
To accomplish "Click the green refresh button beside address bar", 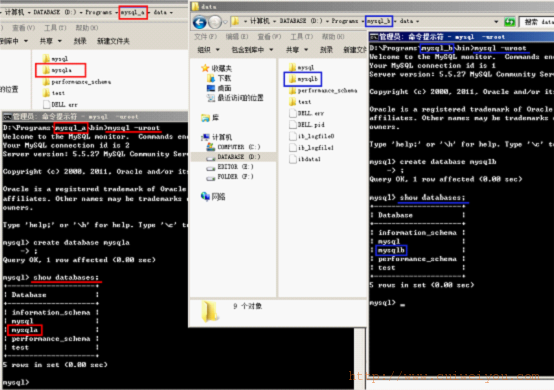I will [x=509, y=22].
